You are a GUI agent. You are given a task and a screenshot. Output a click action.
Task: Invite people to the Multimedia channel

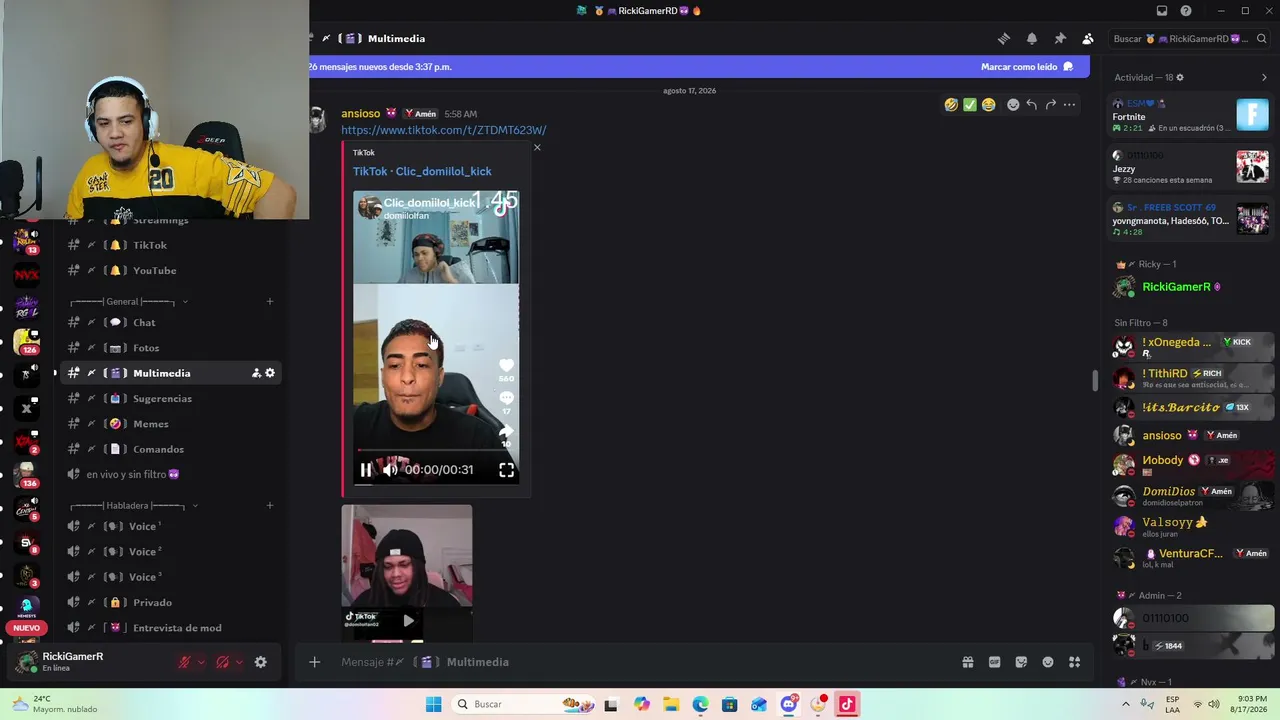coord(256,373)
